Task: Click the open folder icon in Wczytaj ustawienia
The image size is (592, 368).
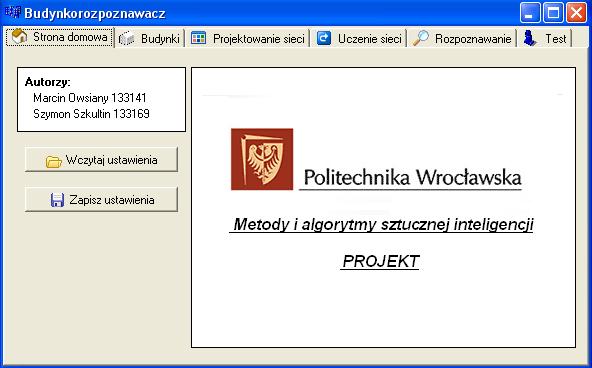Action: (54, 161)
